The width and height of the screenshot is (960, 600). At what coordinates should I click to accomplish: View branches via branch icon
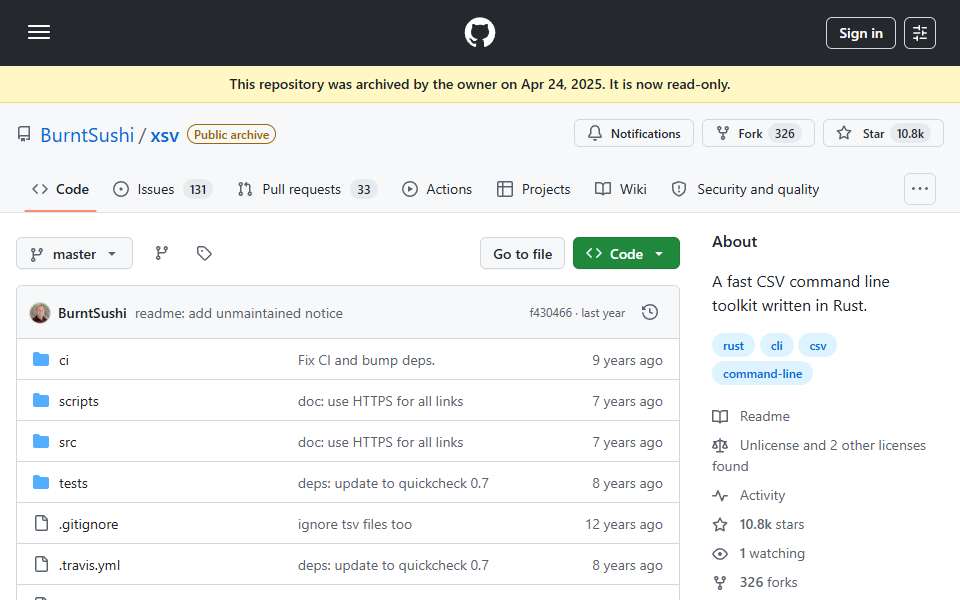tap(162, 253)
